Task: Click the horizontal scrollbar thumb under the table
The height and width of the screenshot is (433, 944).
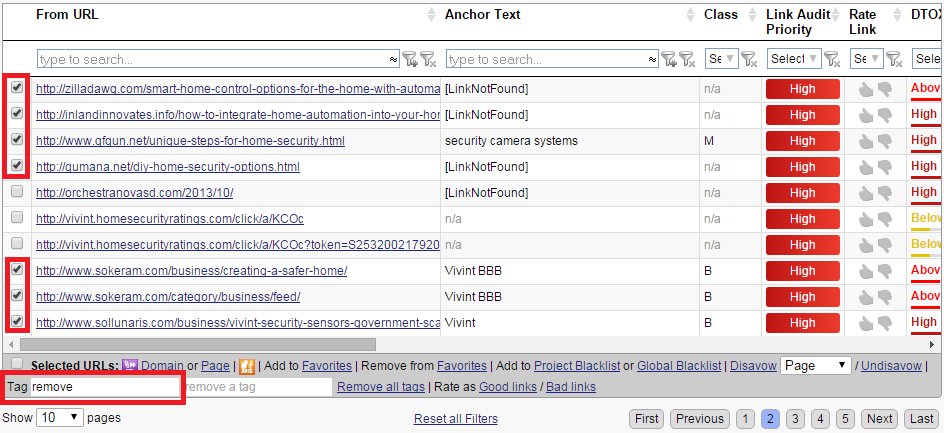Action: click(197, 344)
